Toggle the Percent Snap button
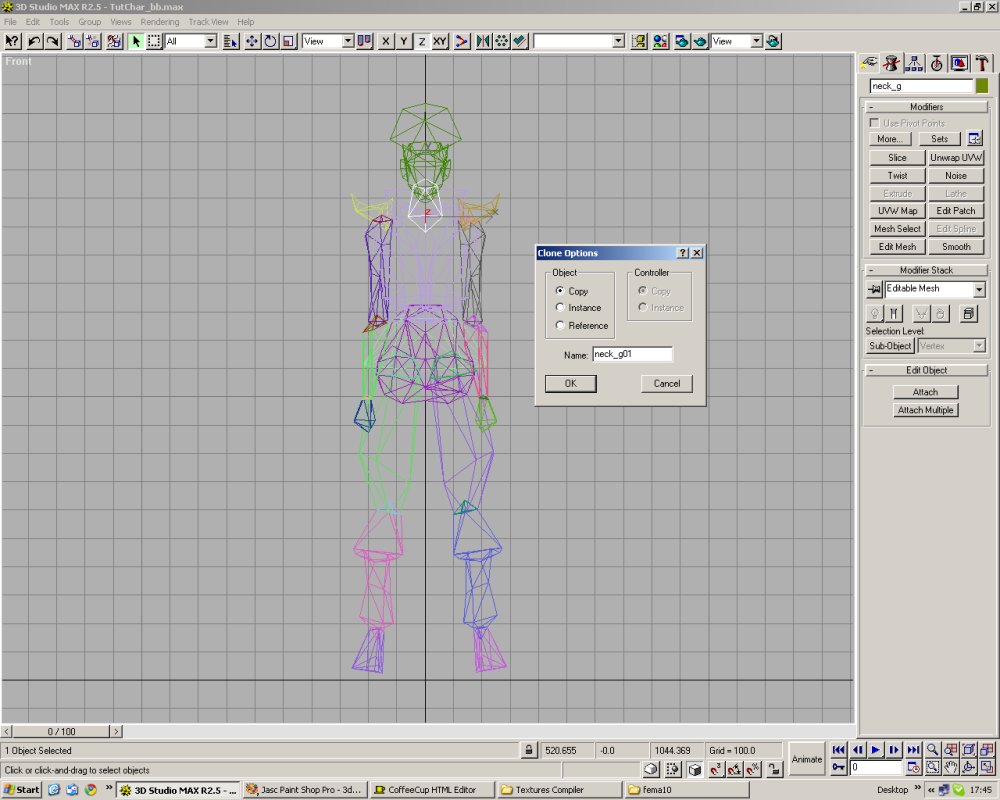Viewport: 1000px width, 800px height. (x=754, y=769)
